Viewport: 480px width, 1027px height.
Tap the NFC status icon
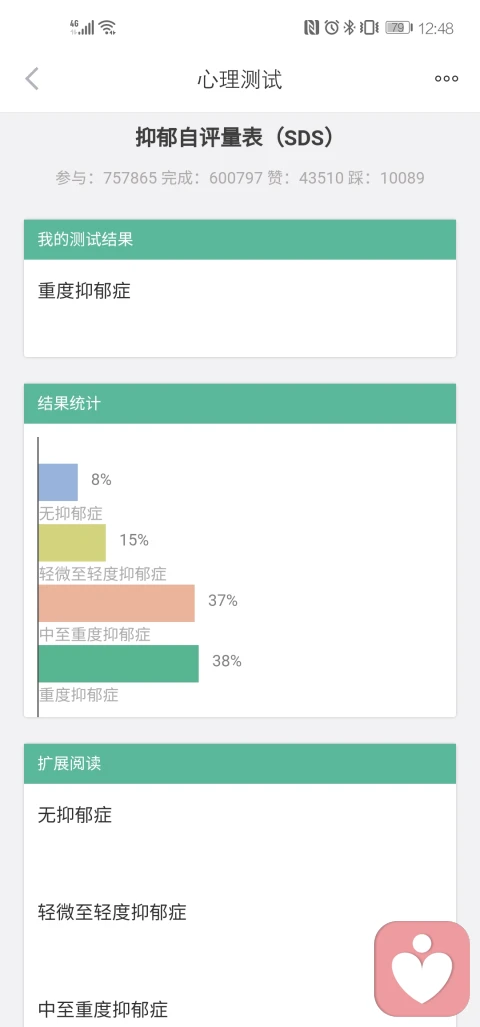tap(311, 28)
